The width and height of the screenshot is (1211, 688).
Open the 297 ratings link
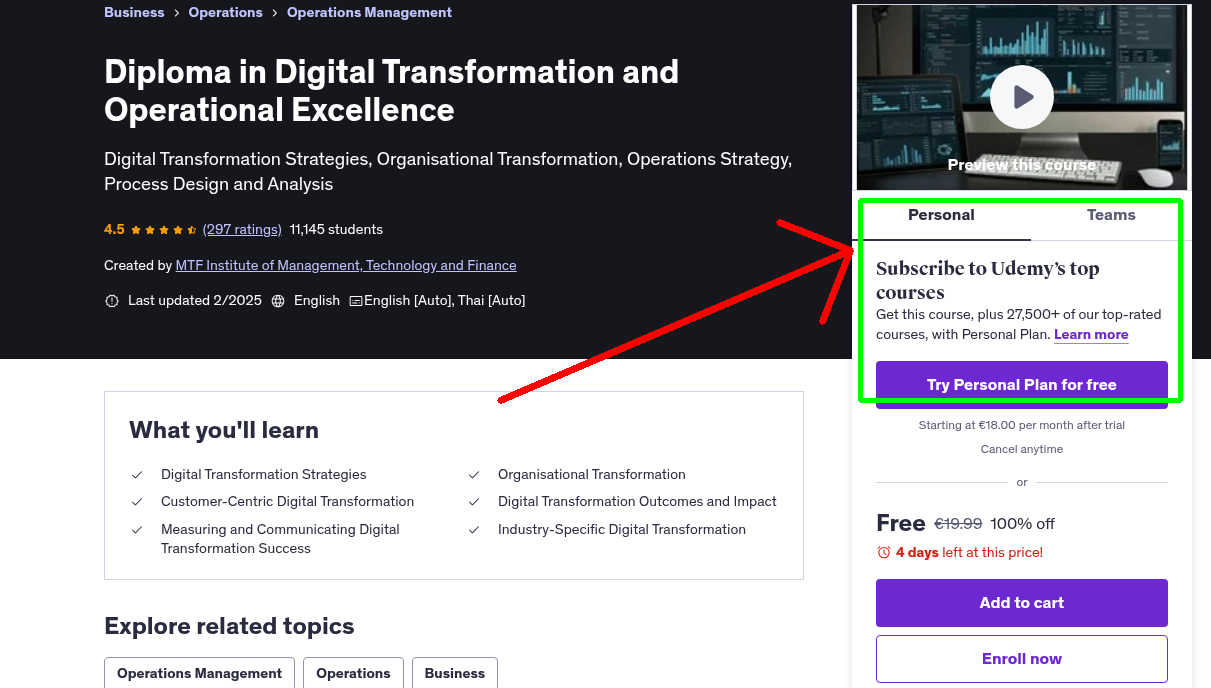coord(242,229)
